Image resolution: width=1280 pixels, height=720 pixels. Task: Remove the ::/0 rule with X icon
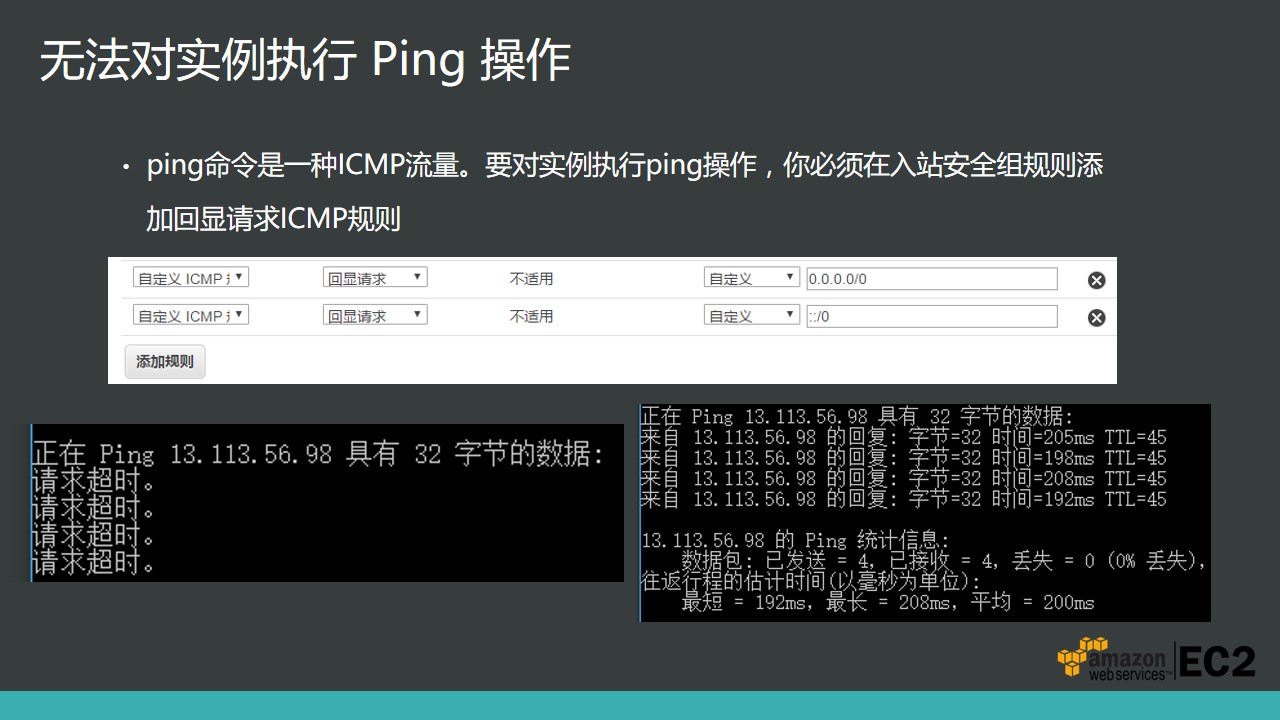point(1096,318)
